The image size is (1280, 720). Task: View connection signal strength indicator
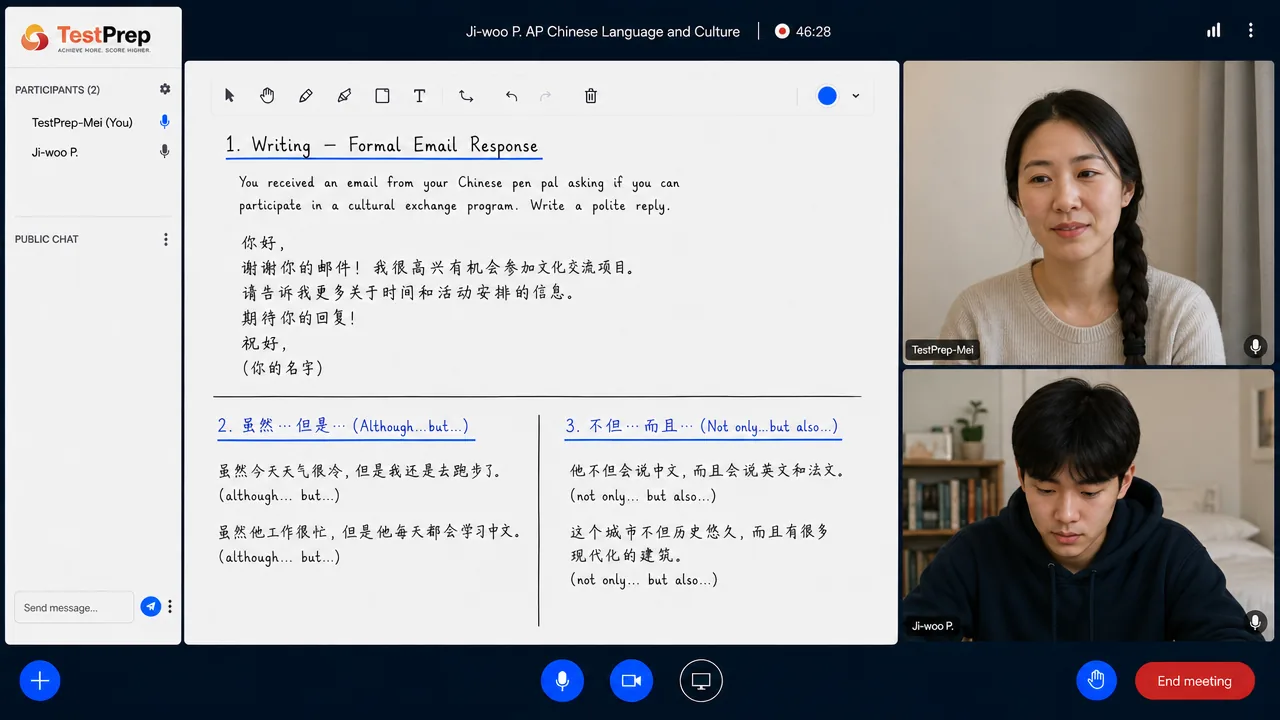(x=1213, y=31)
